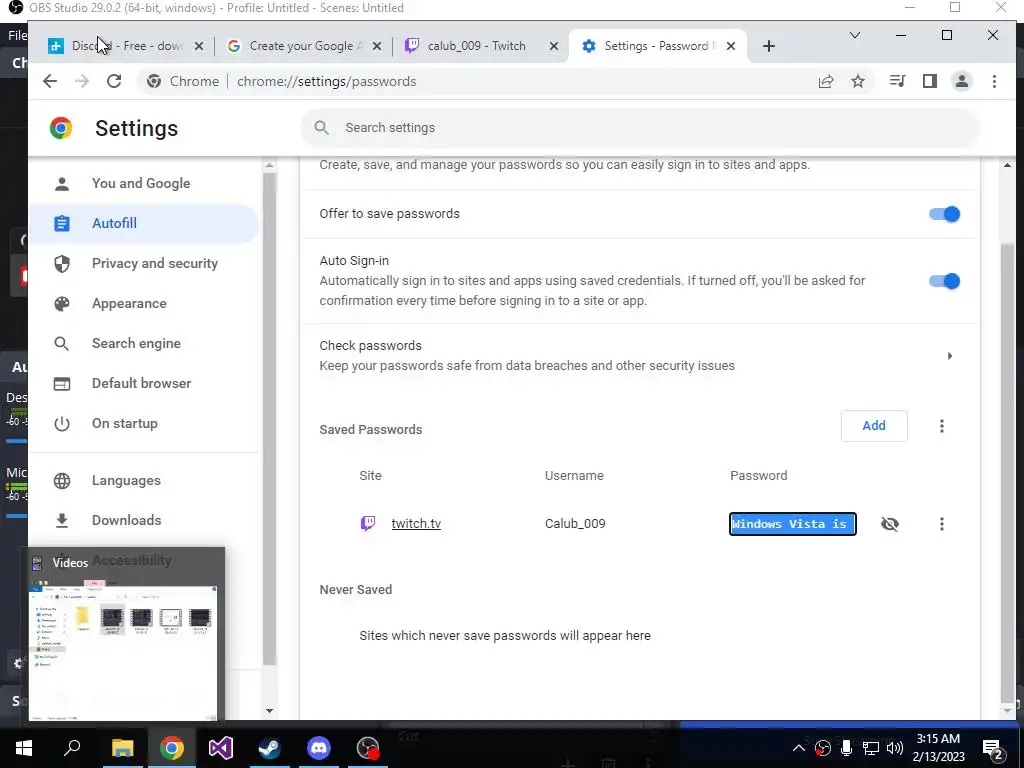
Task: Disable the Auto Sign-in toggle
Action: click(944, 281)
